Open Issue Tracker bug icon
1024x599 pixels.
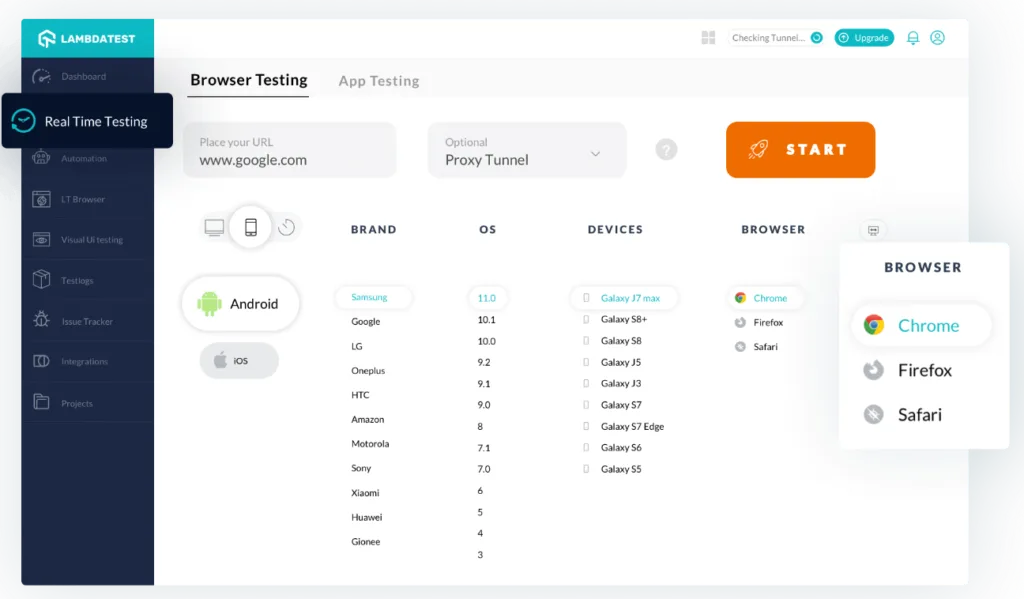click(41, 321)
